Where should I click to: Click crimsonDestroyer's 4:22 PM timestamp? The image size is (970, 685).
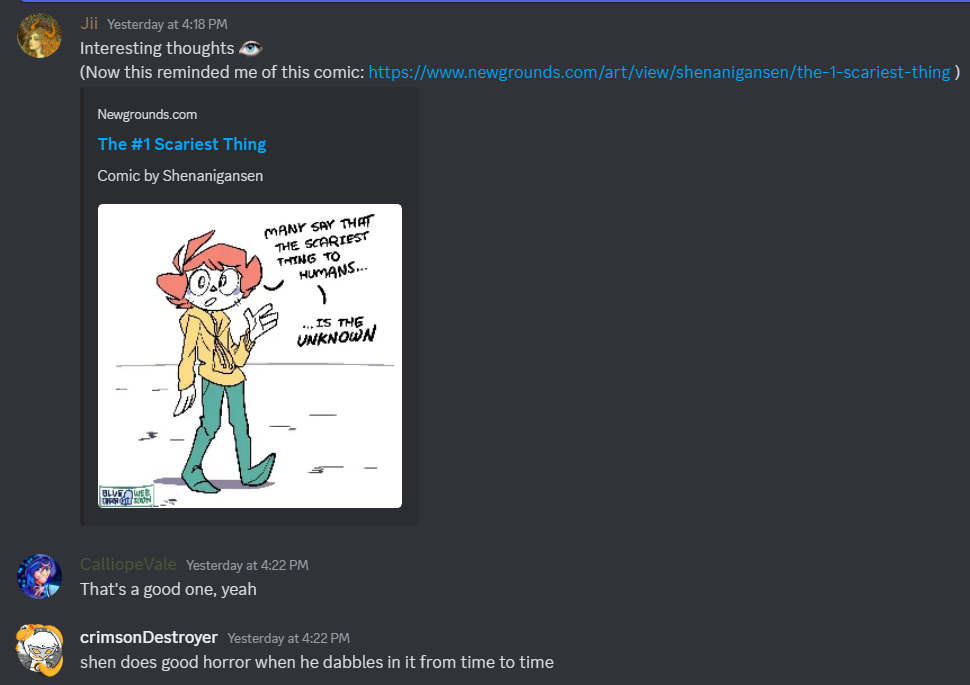tap(288, 638)
